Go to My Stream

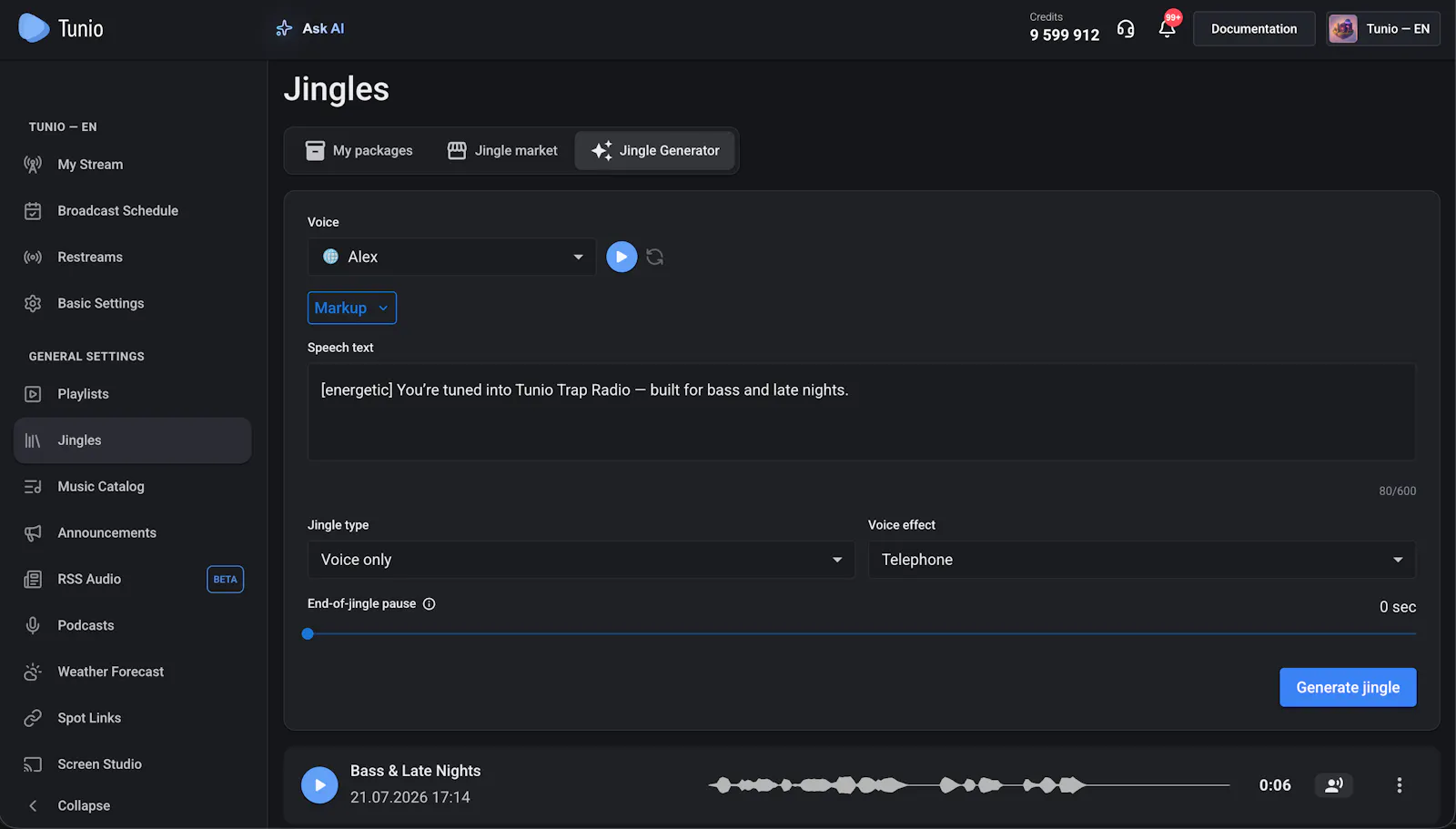click(133, 165)
